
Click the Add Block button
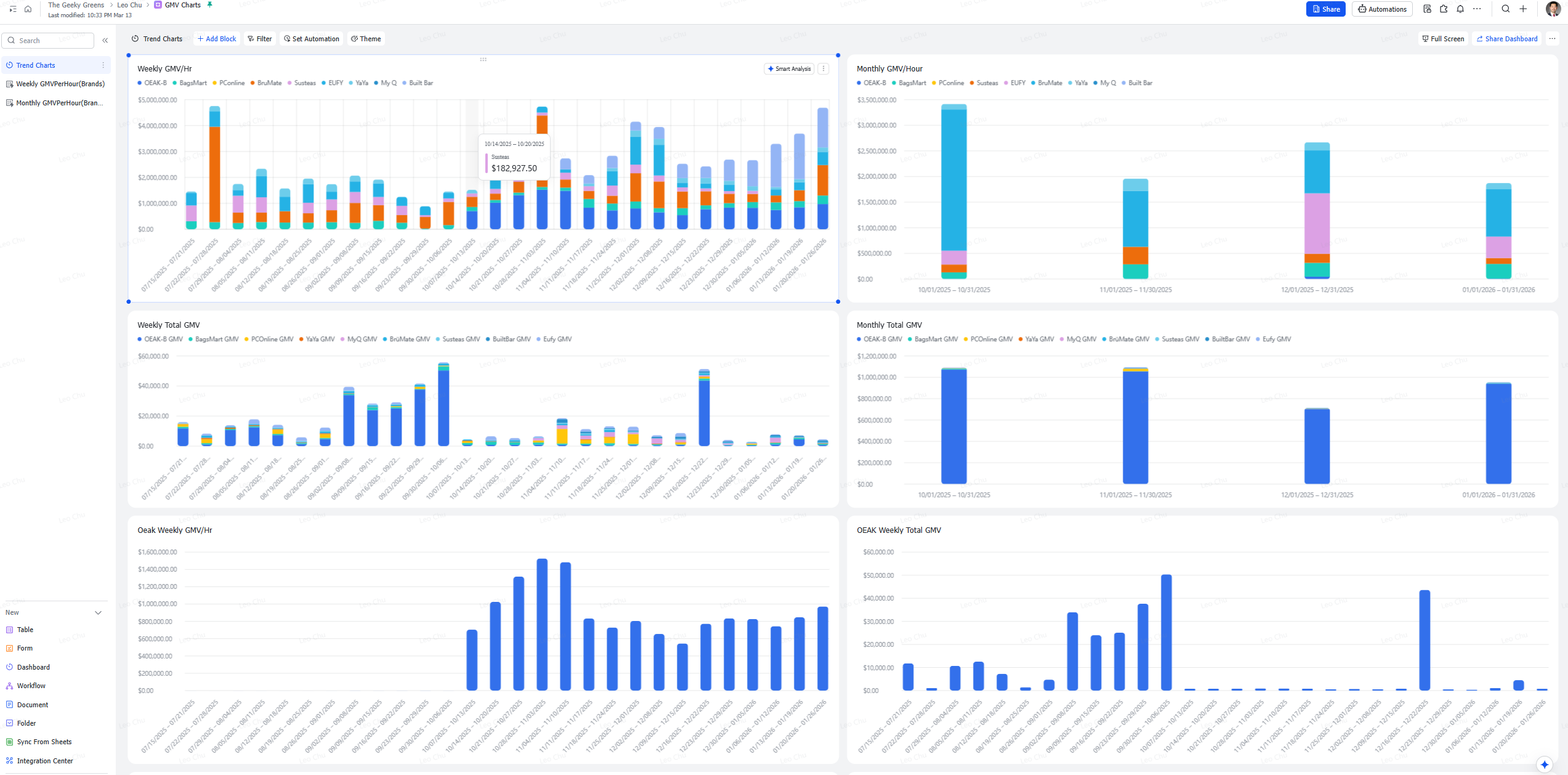(217, 39)
